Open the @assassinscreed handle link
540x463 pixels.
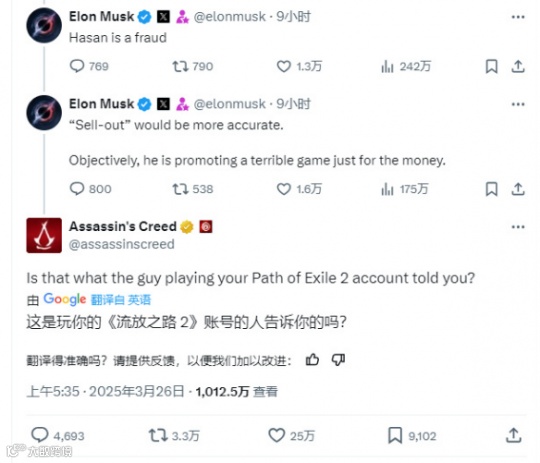pos(122,244)
